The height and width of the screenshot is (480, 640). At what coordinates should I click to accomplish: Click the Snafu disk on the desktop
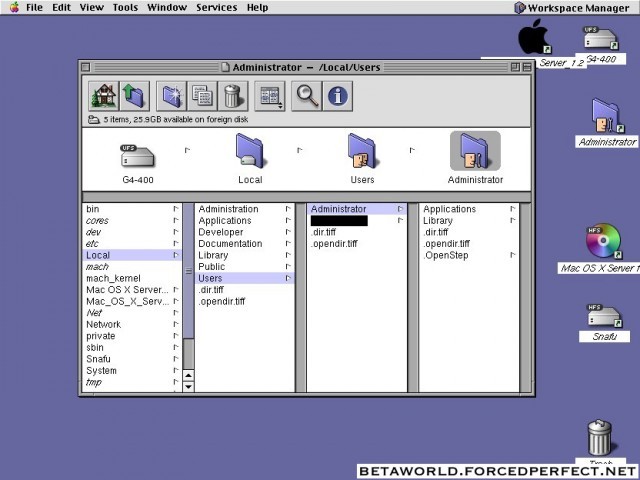(x=604, y=320)
